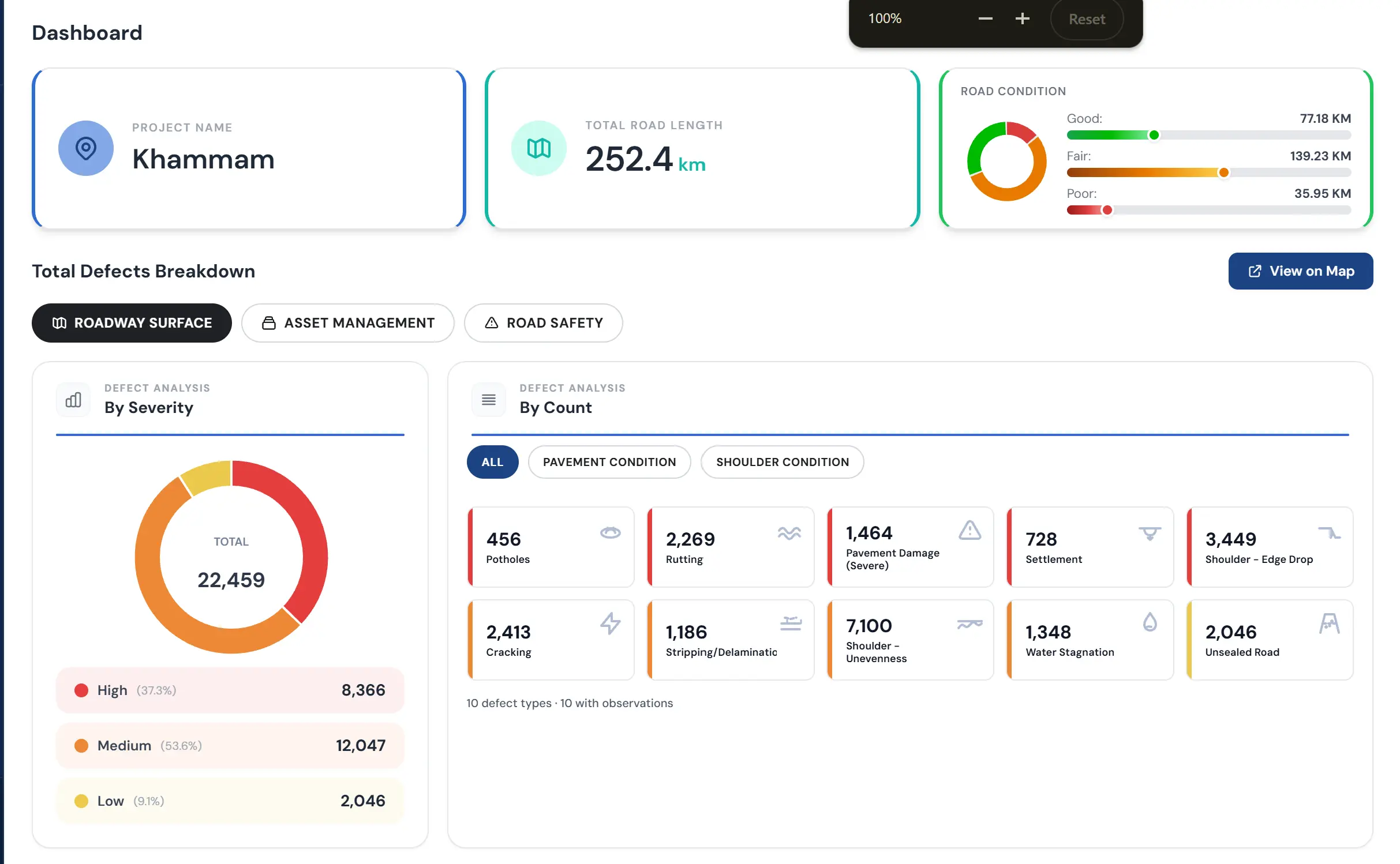This screenshot has width=1400, height=864.
Task: Filter by Shoulder Condition
Action: tap(783, 462)
